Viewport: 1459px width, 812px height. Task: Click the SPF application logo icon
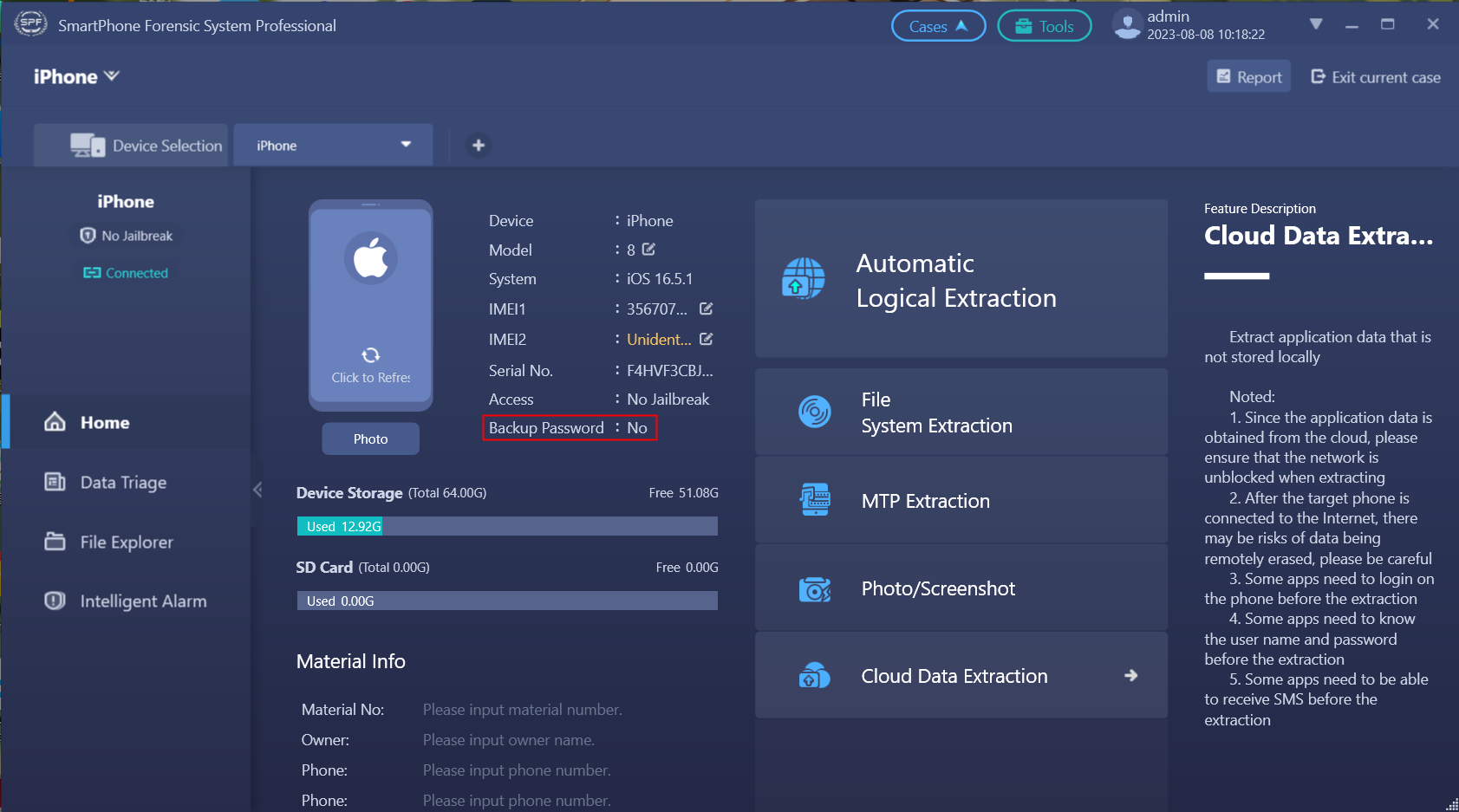[31, 23]
